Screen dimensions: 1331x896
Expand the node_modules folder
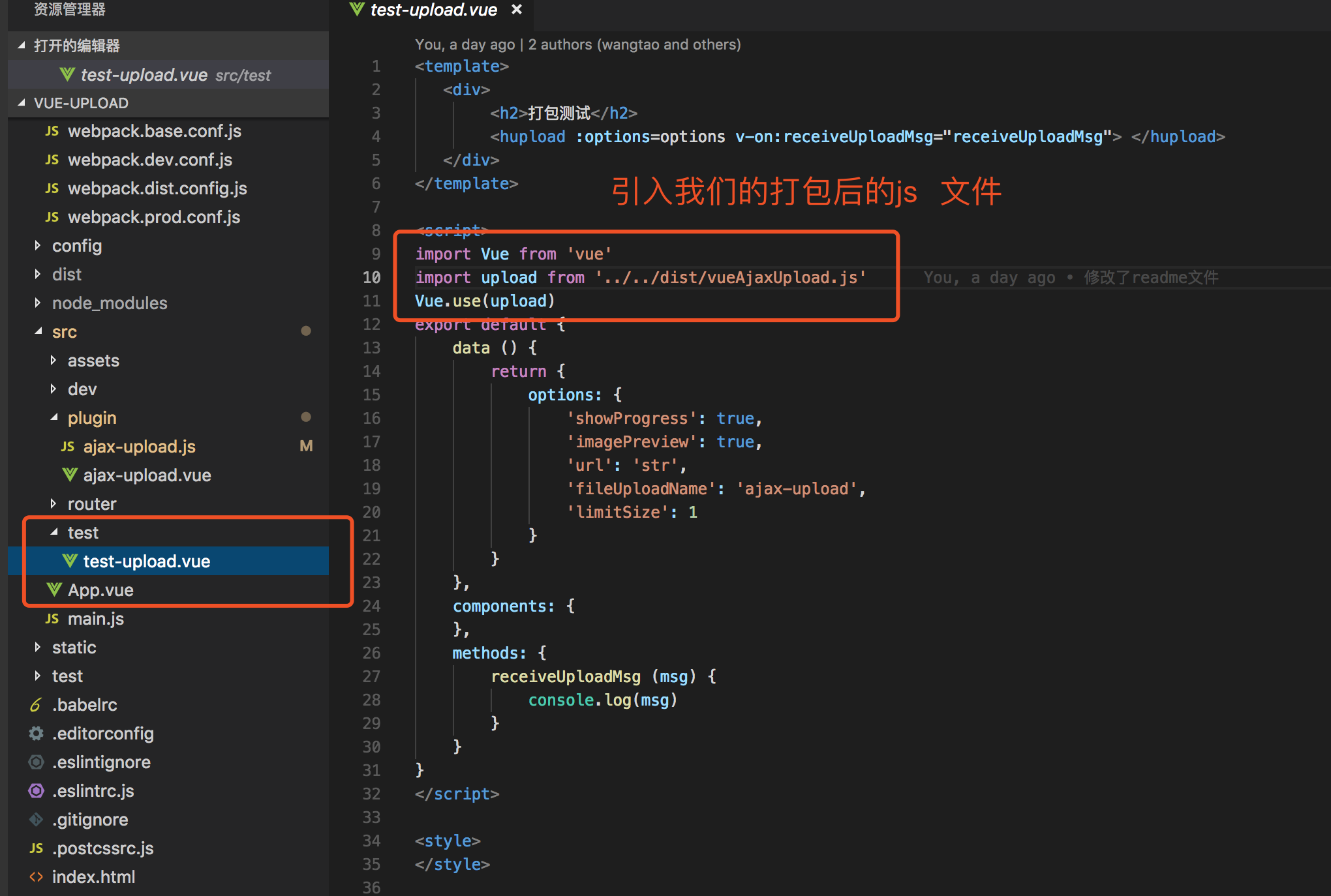point(38,303)
